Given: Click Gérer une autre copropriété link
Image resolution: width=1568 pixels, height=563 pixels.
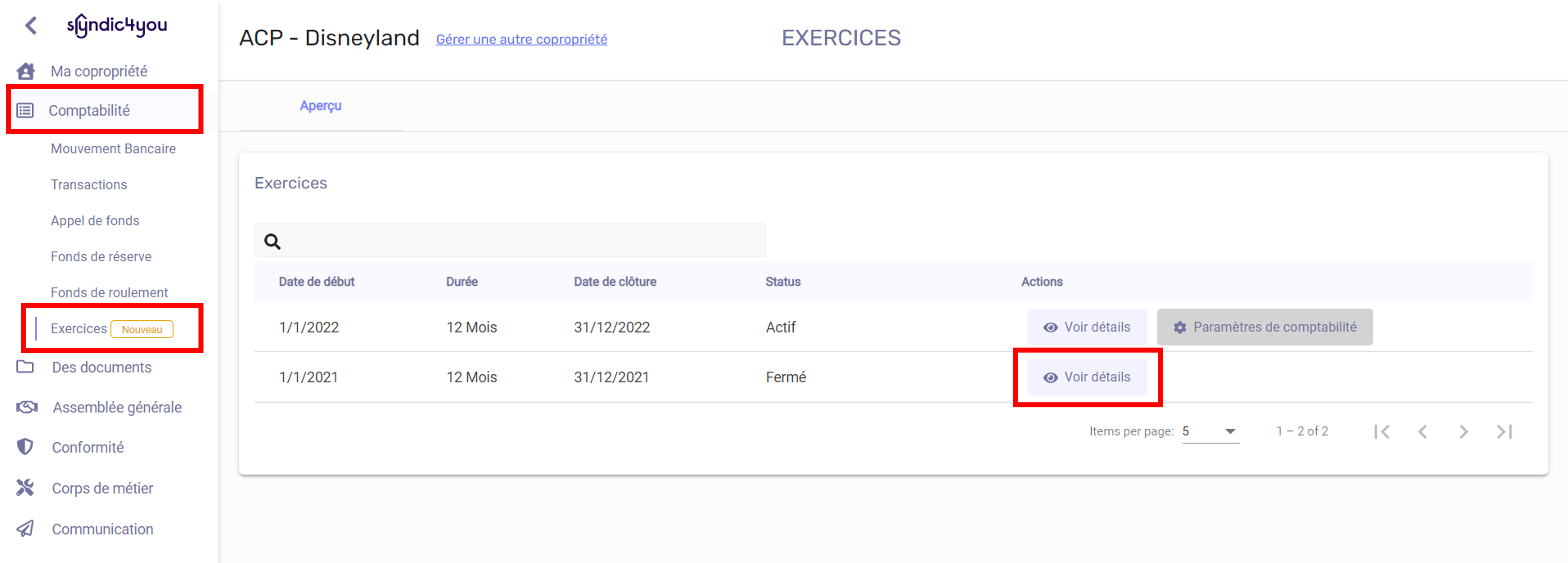Looking at the screenshot, I should 522,39.
